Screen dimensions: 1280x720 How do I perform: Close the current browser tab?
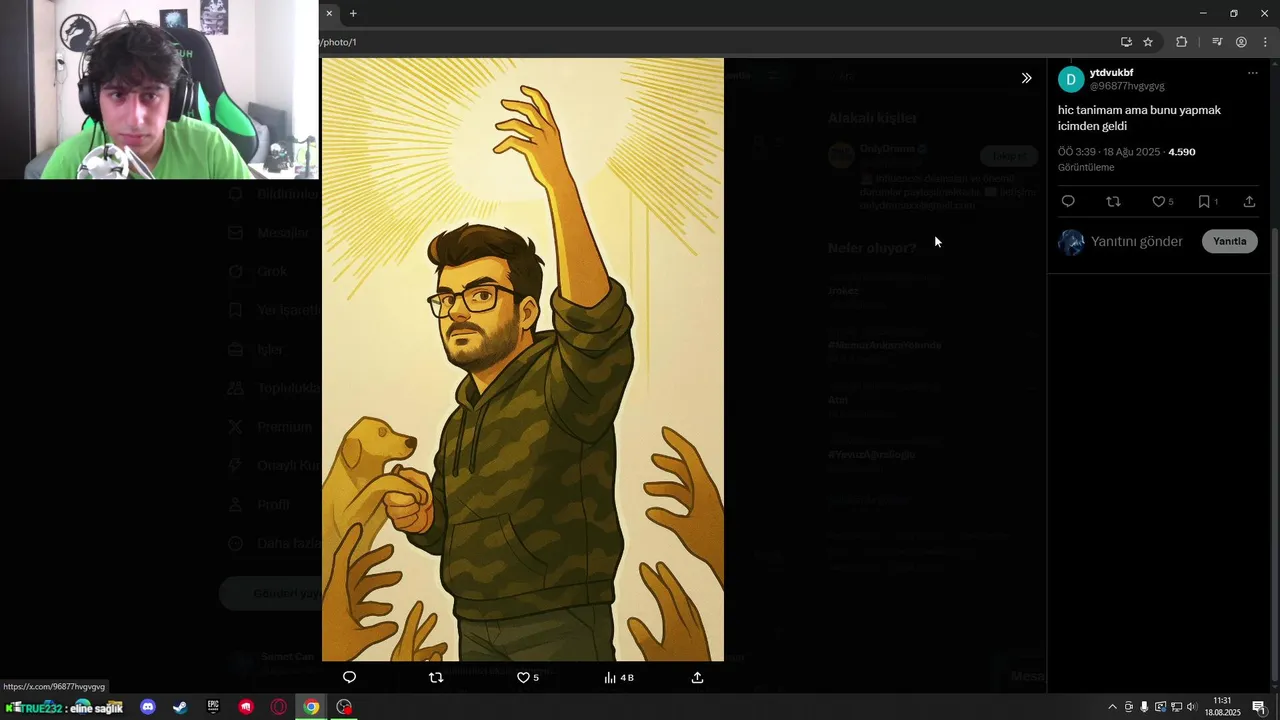coord(329,13)
